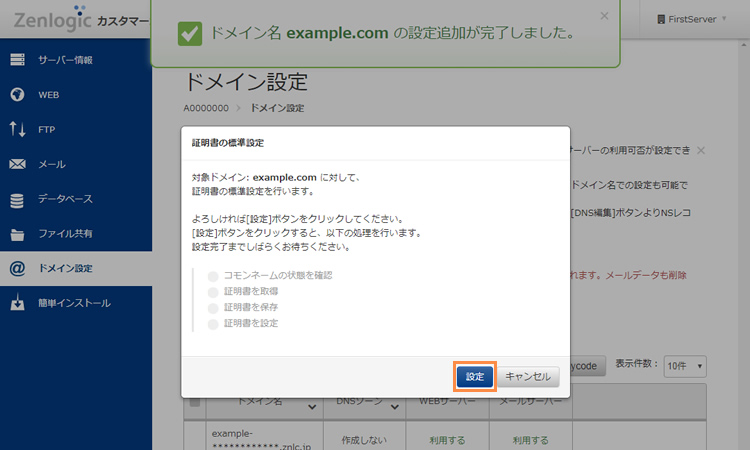Select the ドメイン設定 at-sign icon
Image resolution: width=750 pixels, height=450 pixels.
pos(17,268)
